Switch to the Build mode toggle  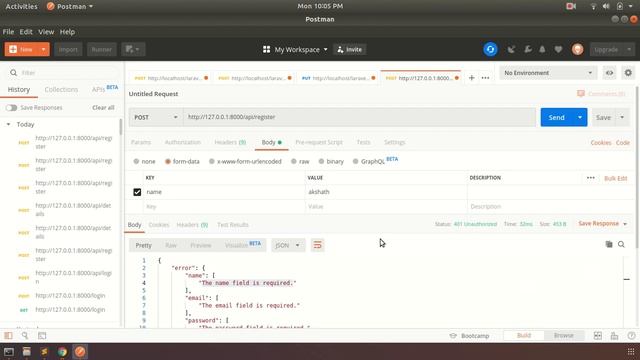coord(524,336)
